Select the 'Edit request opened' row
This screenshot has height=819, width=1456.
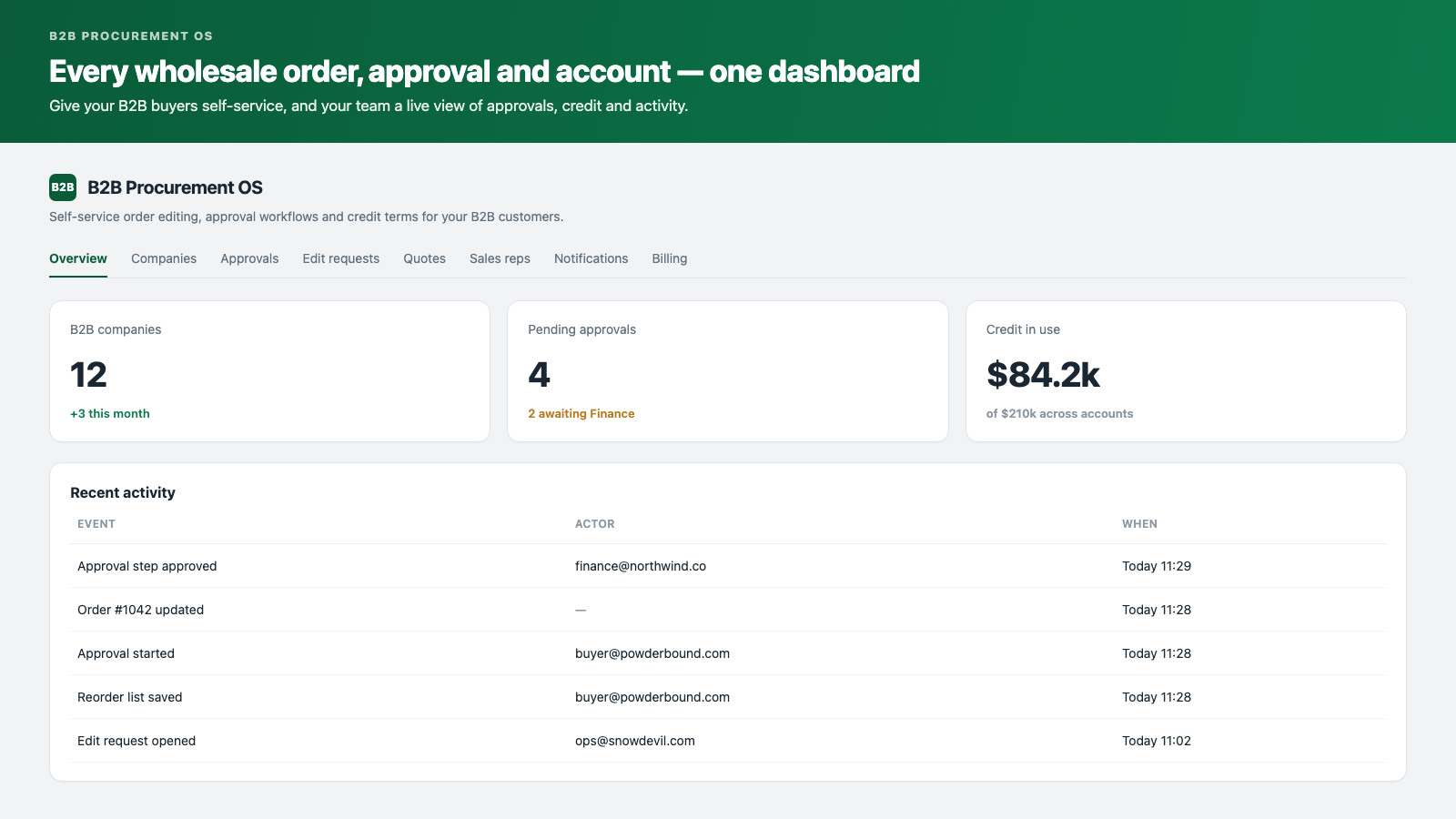click(x=728, y=741)
